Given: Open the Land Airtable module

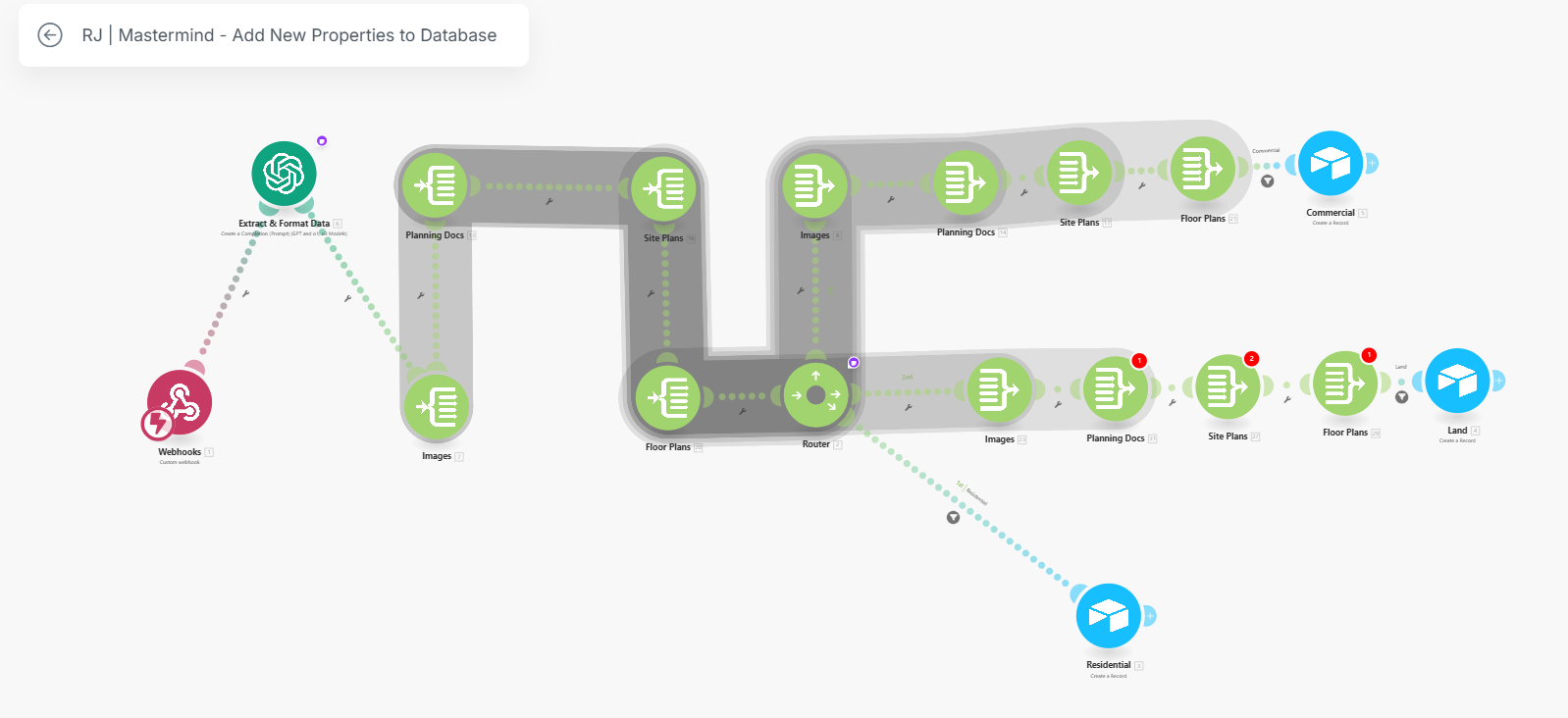Looking at the screenshot, I should coord(1457,381).
